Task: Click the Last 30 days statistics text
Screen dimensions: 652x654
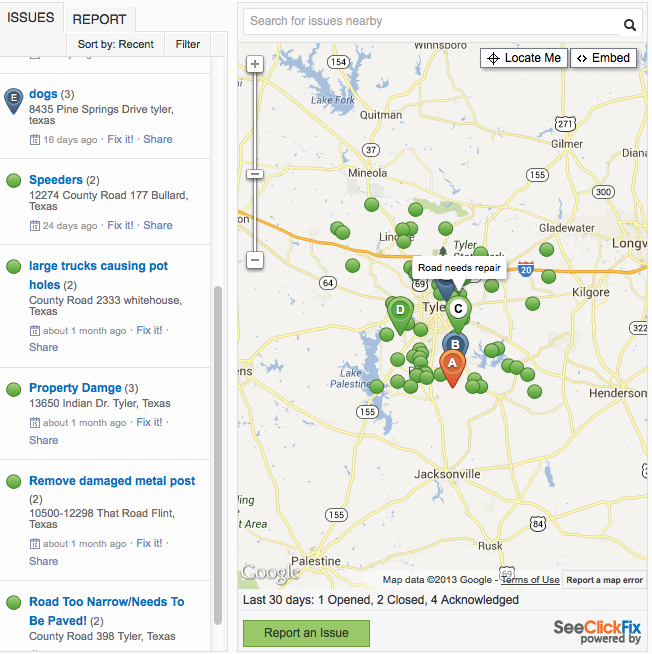Action: tap(381, 600)
